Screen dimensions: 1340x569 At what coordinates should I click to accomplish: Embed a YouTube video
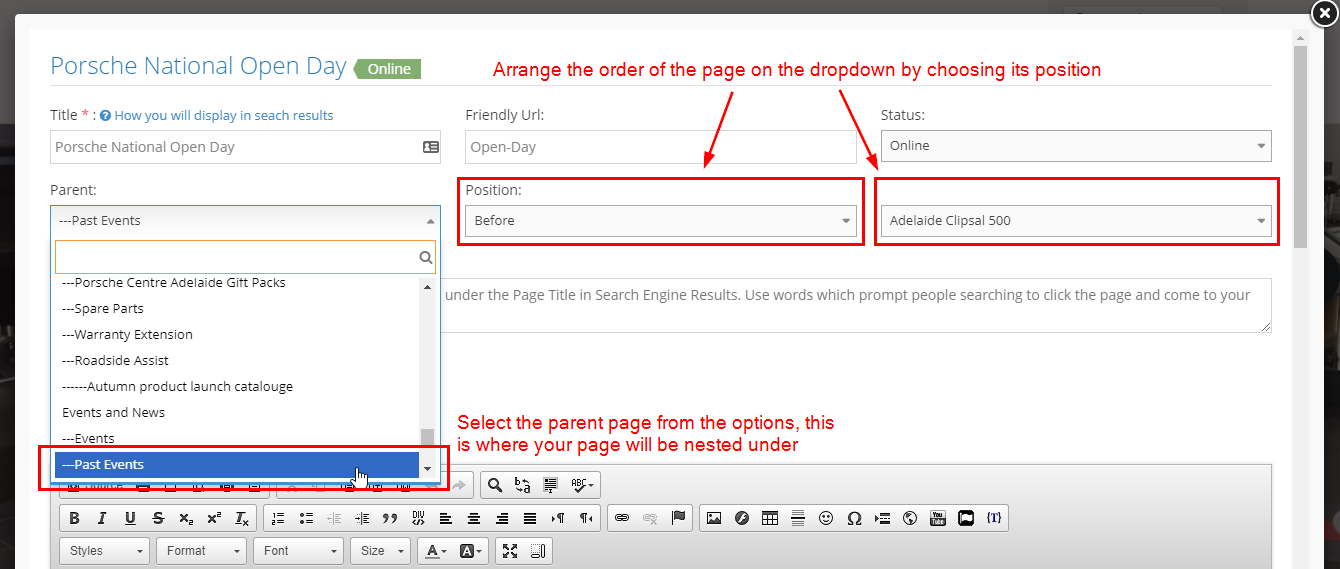(x=938, y=518)
